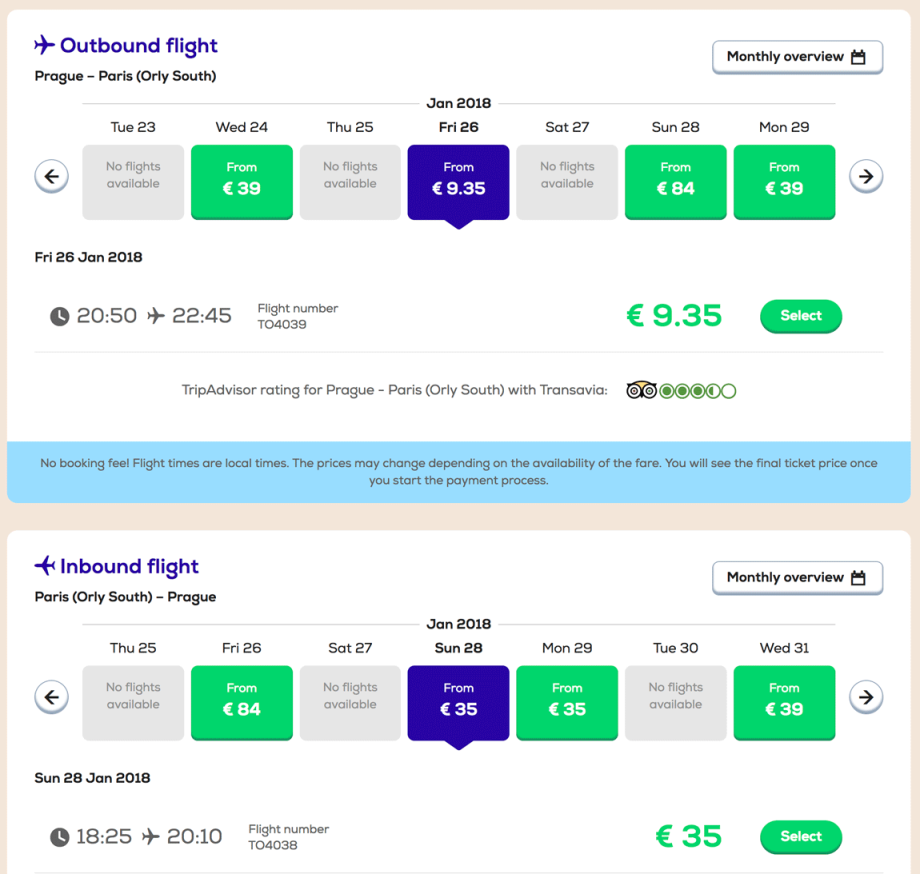This screenshot has height=874, width=920.
Task: Click highlighted Fri 26 €9.35 date tile
Action: (x=459, y=181)
